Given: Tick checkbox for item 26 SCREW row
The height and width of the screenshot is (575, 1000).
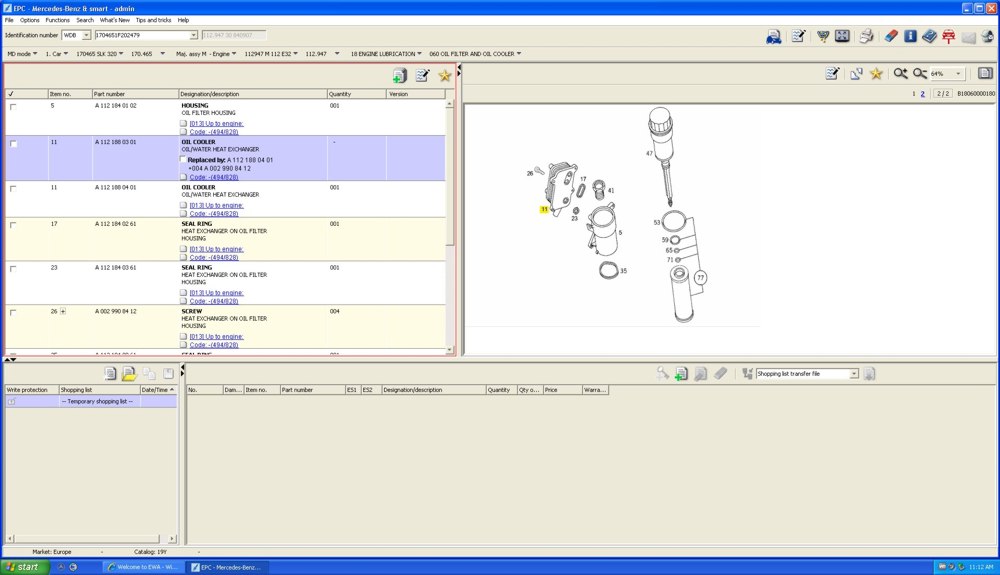Looking at the screenshot, I should [x=13, y=313].
